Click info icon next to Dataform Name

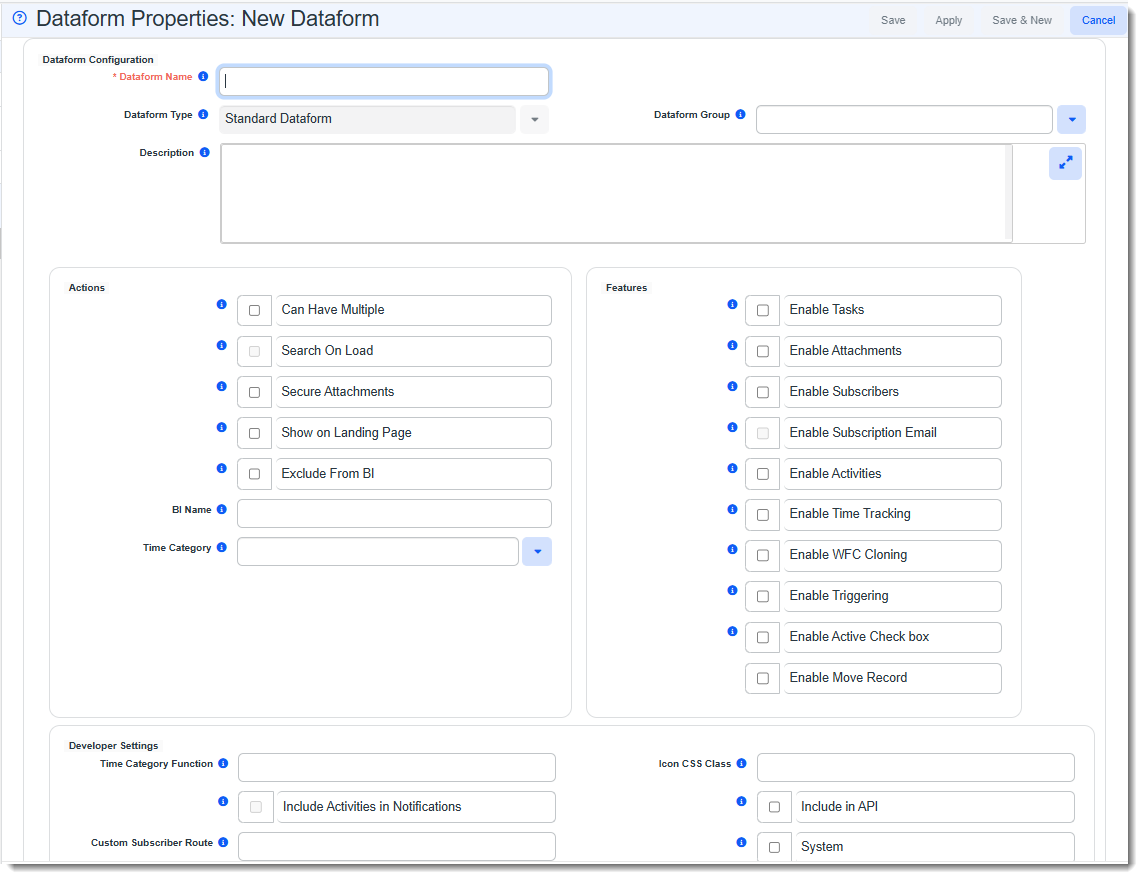pos(203,77)
